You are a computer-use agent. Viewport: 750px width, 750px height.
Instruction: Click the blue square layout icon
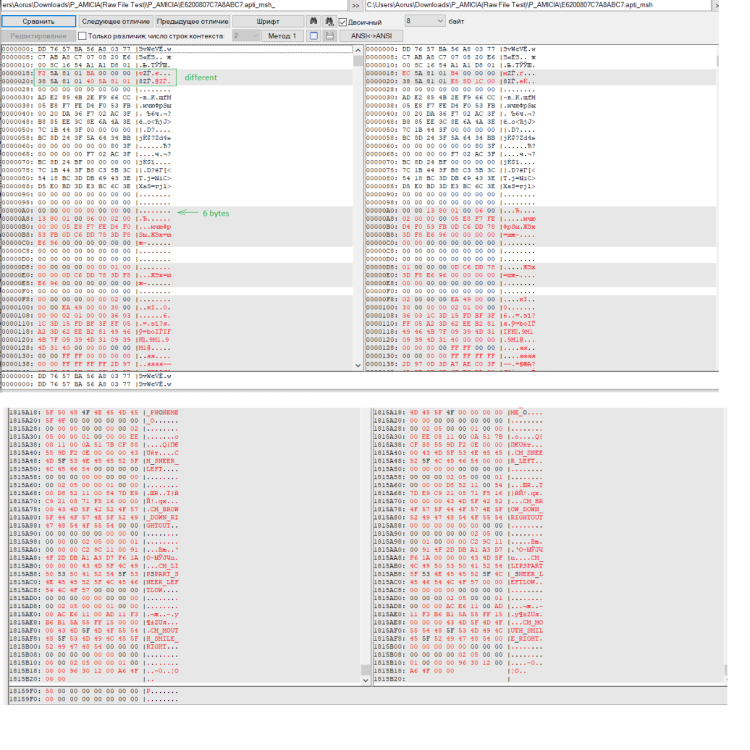[x=313, y=35]
